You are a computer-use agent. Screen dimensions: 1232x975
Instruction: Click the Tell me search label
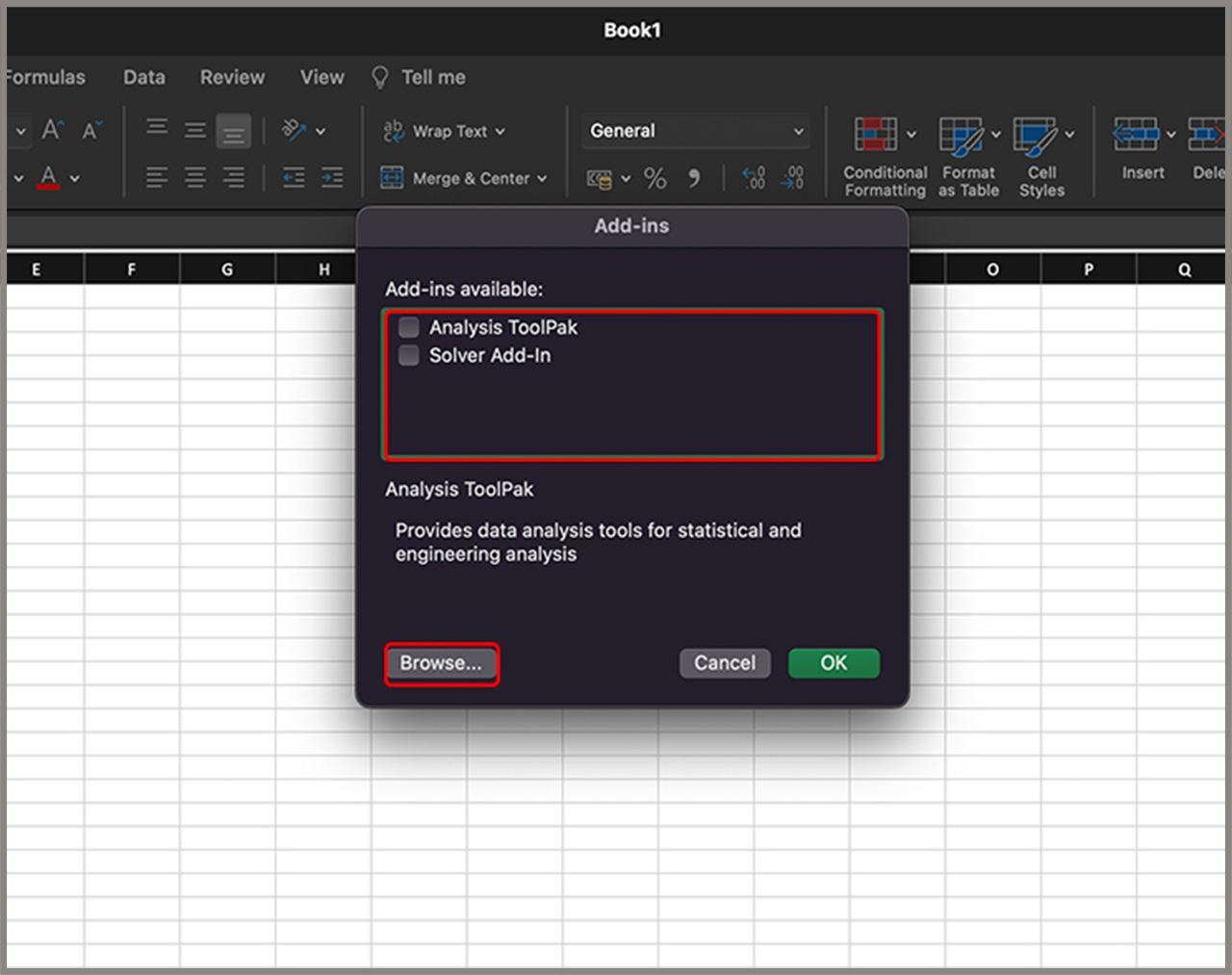click(x=433, y=77)
